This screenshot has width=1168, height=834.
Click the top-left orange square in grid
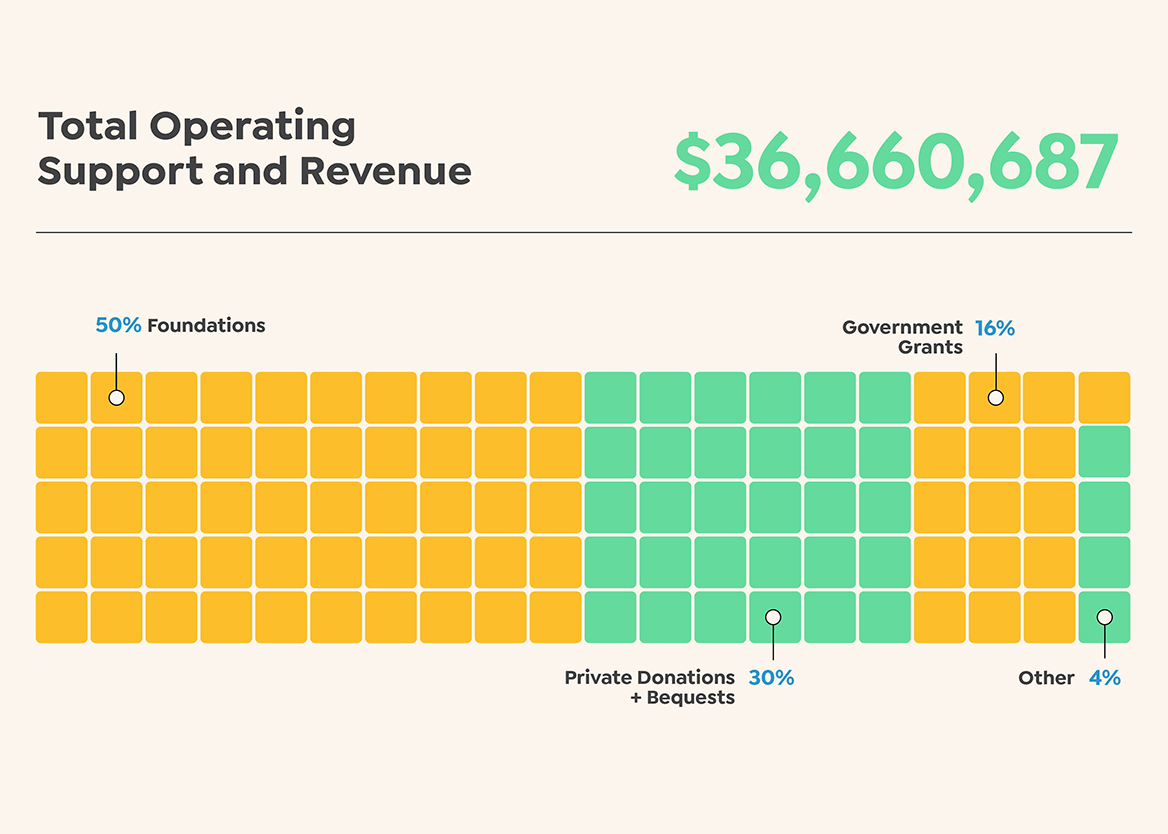pos(62,397)
